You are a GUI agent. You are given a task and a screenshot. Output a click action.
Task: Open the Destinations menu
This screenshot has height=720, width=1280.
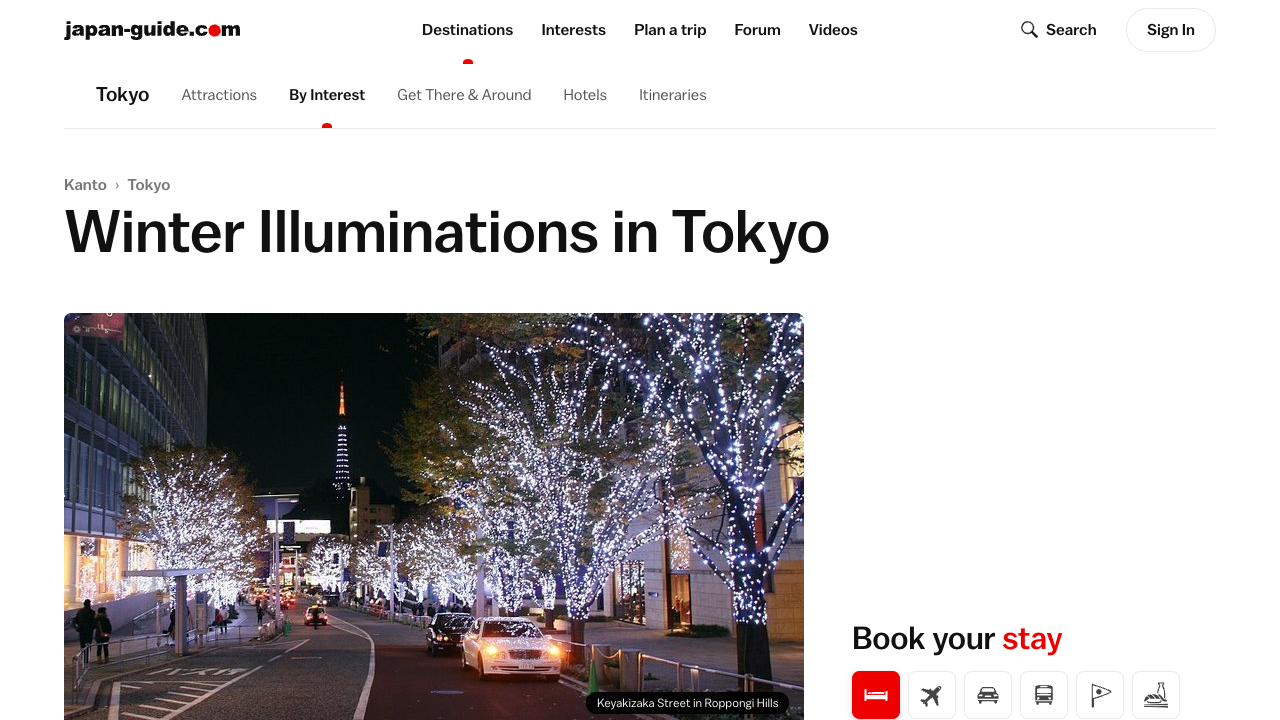pyautogui.click(x=467, y=30)
